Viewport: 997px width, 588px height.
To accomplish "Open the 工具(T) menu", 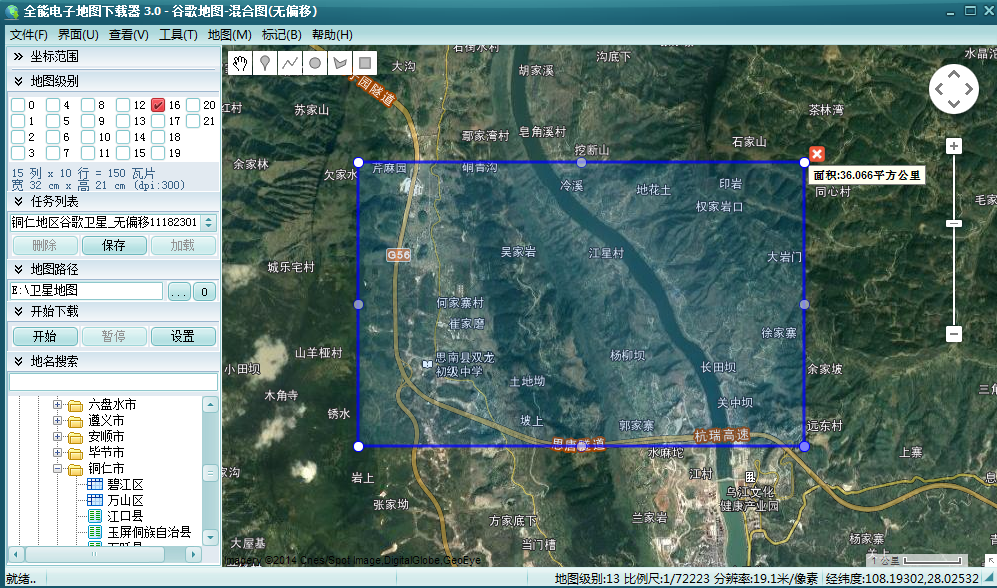I will click(x=178, y=34).
